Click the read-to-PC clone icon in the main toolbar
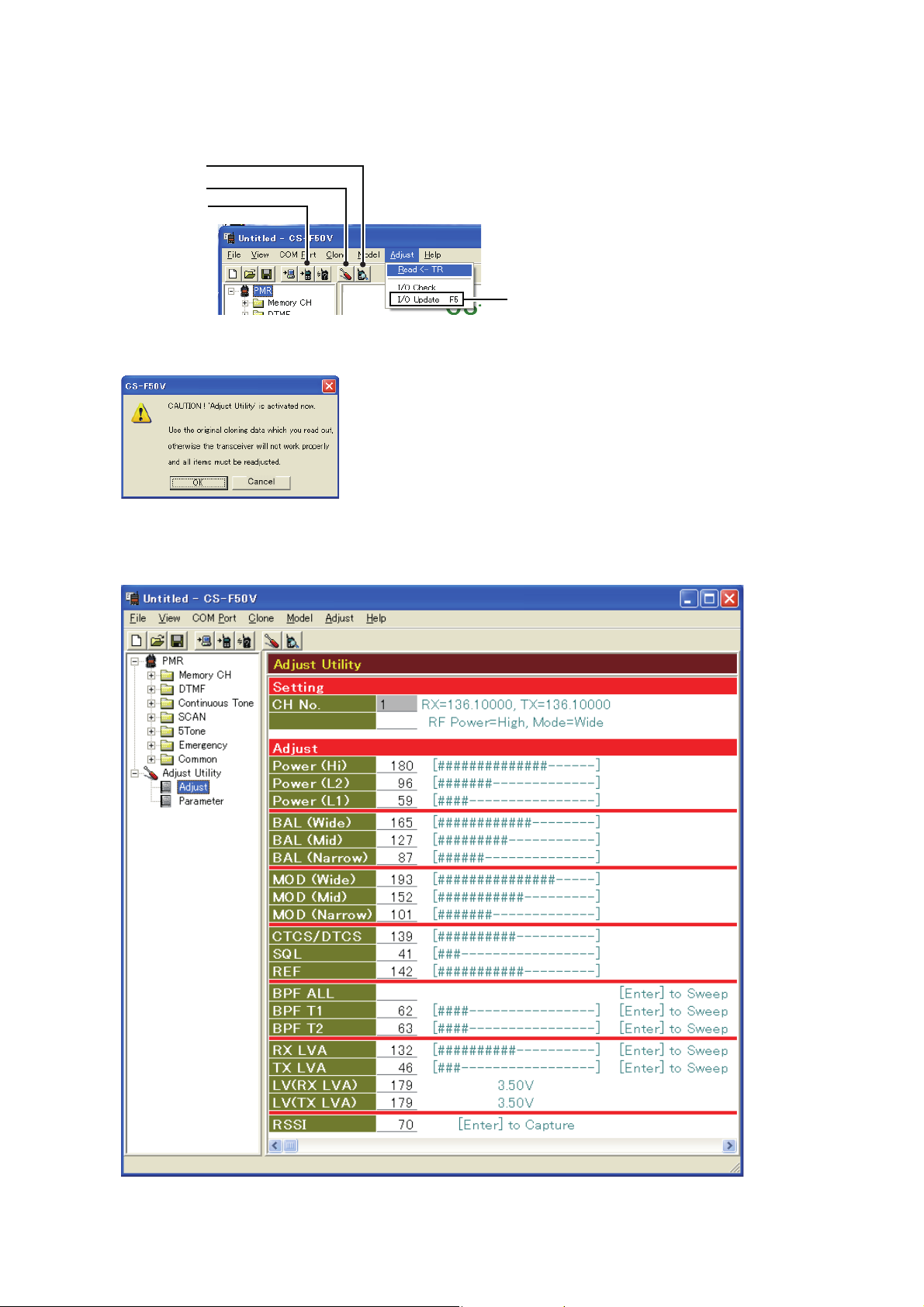 coord(204,641)
